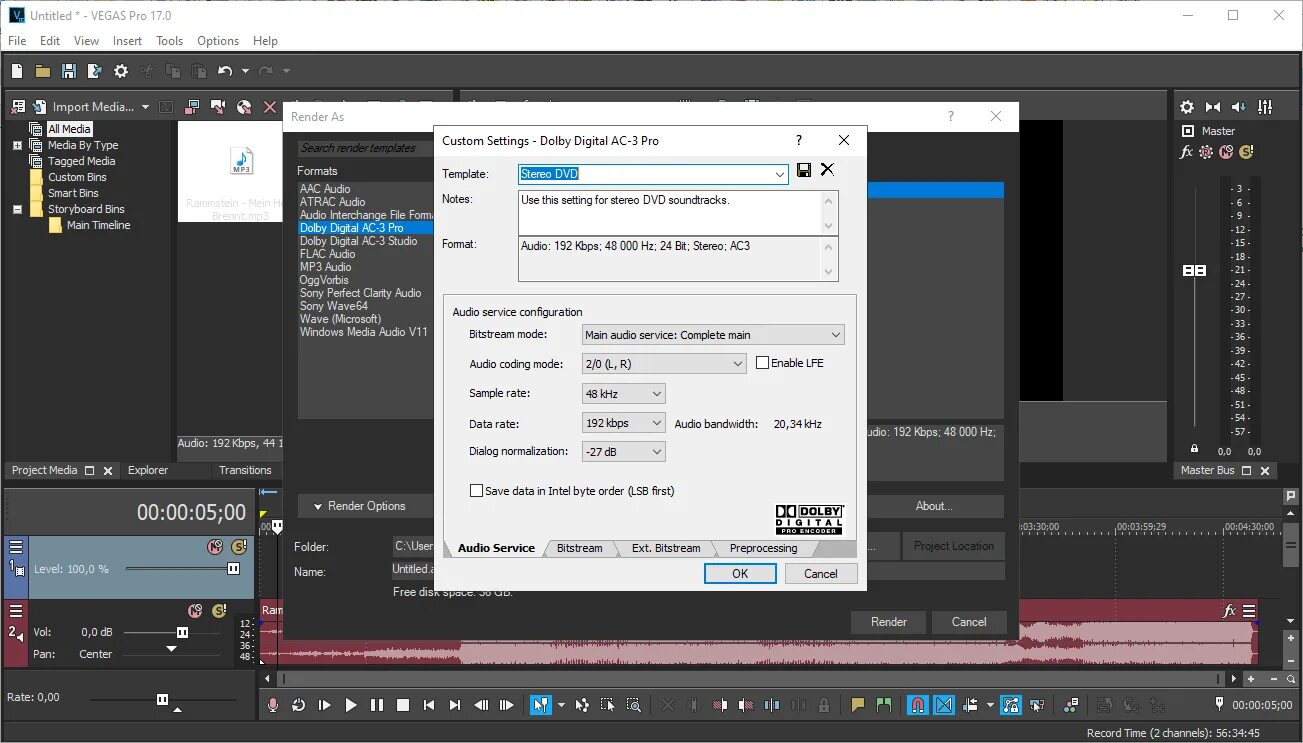Remove selected media with the red X
The image size is (1303, 743).
point(269,107)
